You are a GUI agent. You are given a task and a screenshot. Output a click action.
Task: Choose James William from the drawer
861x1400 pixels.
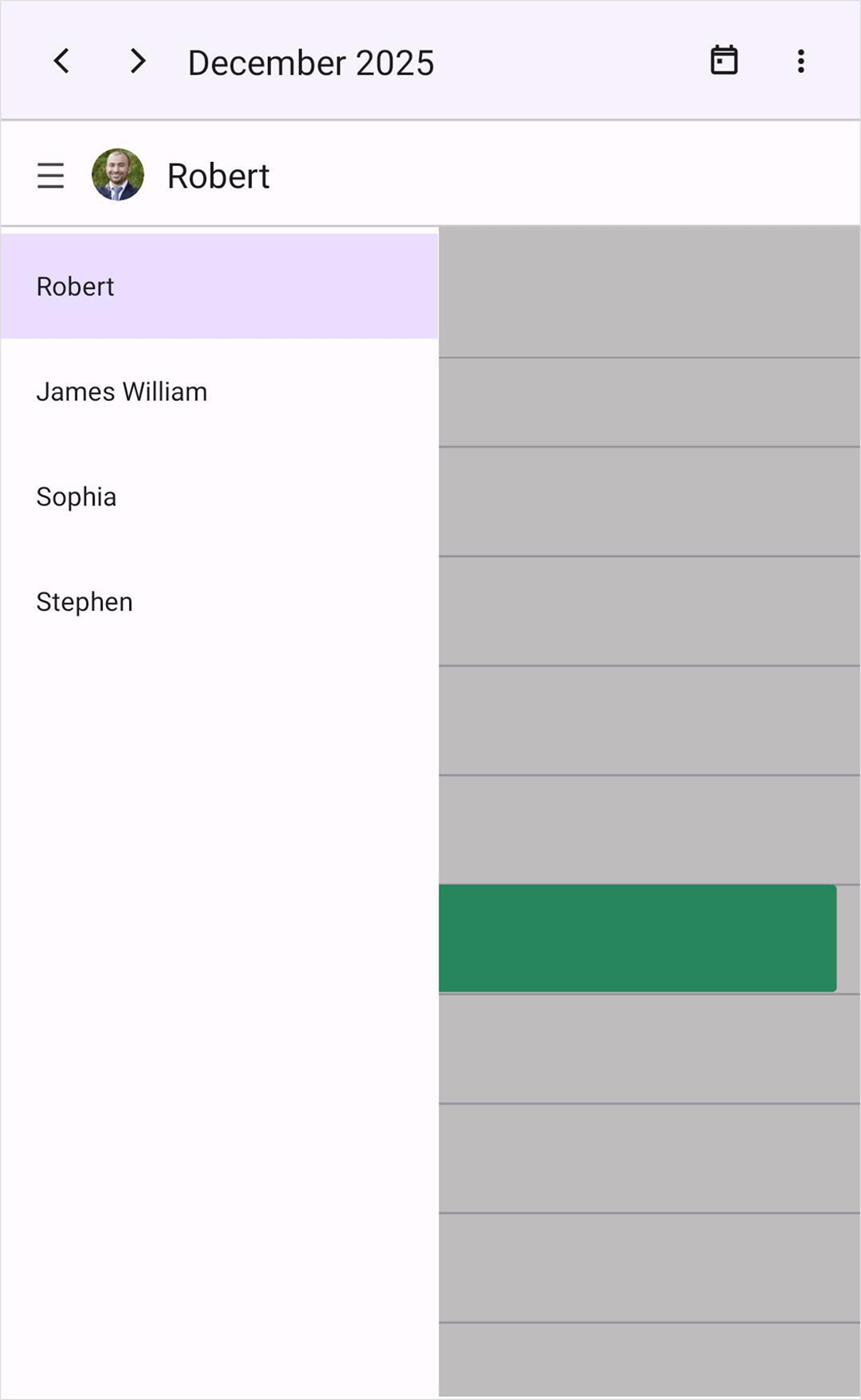(x=121, y=392)
